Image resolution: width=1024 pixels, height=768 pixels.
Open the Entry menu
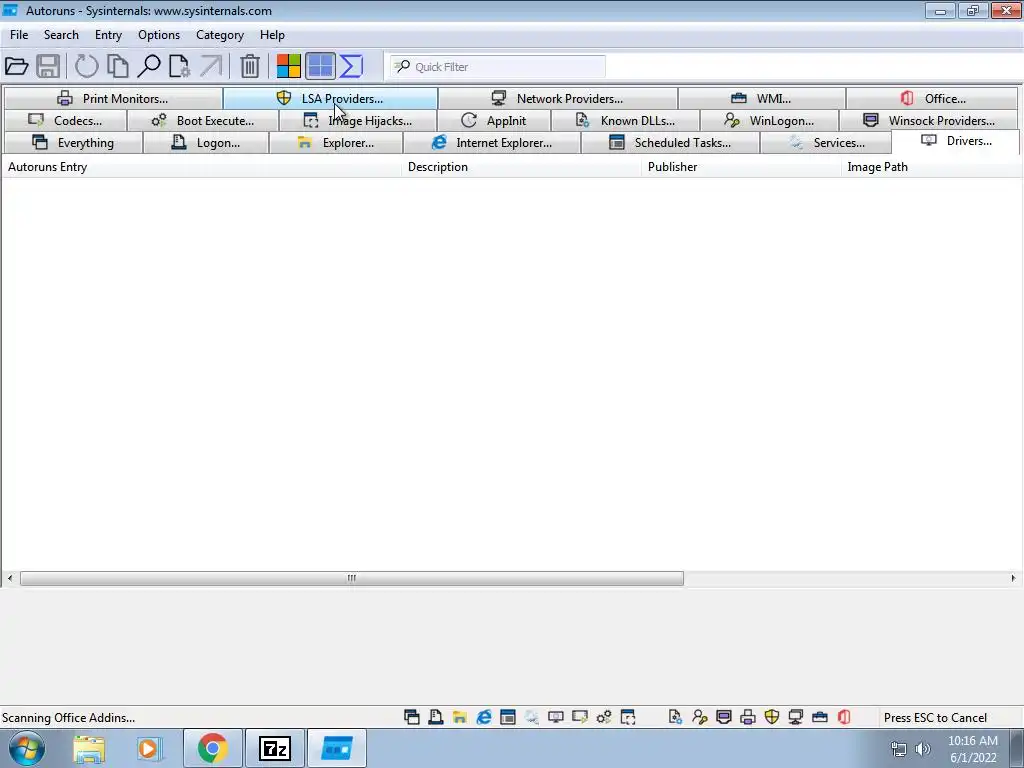[x=108, y=35]
